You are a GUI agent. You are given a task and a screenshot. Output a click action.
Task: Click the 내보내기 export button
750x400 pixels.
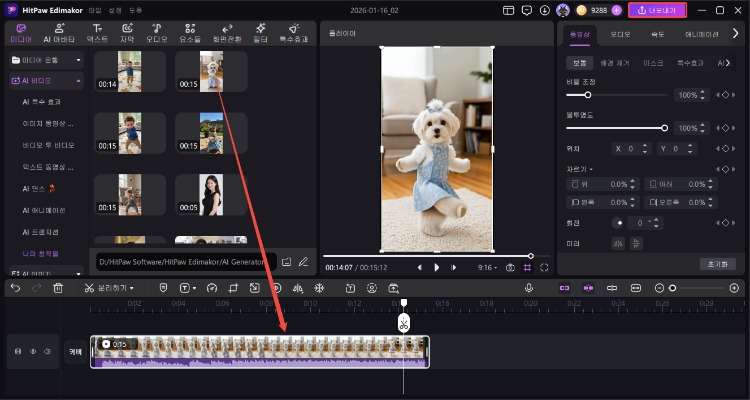click(656, 10)
